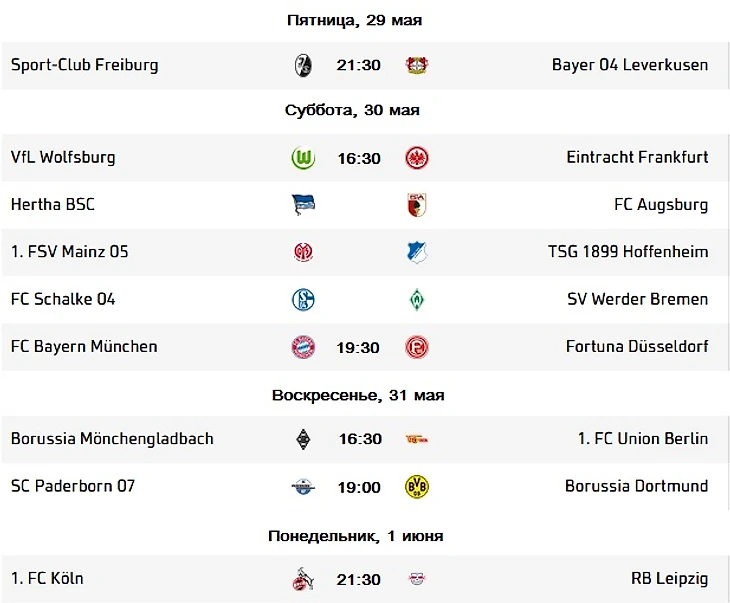Click the 21:30 Freiburg kickoff time

(358, 65)
